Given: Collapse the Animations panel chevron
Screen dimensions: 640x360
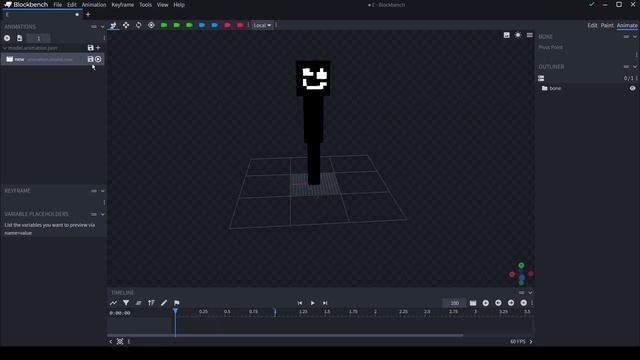Looking at the screenshot, I should (102, 27).
